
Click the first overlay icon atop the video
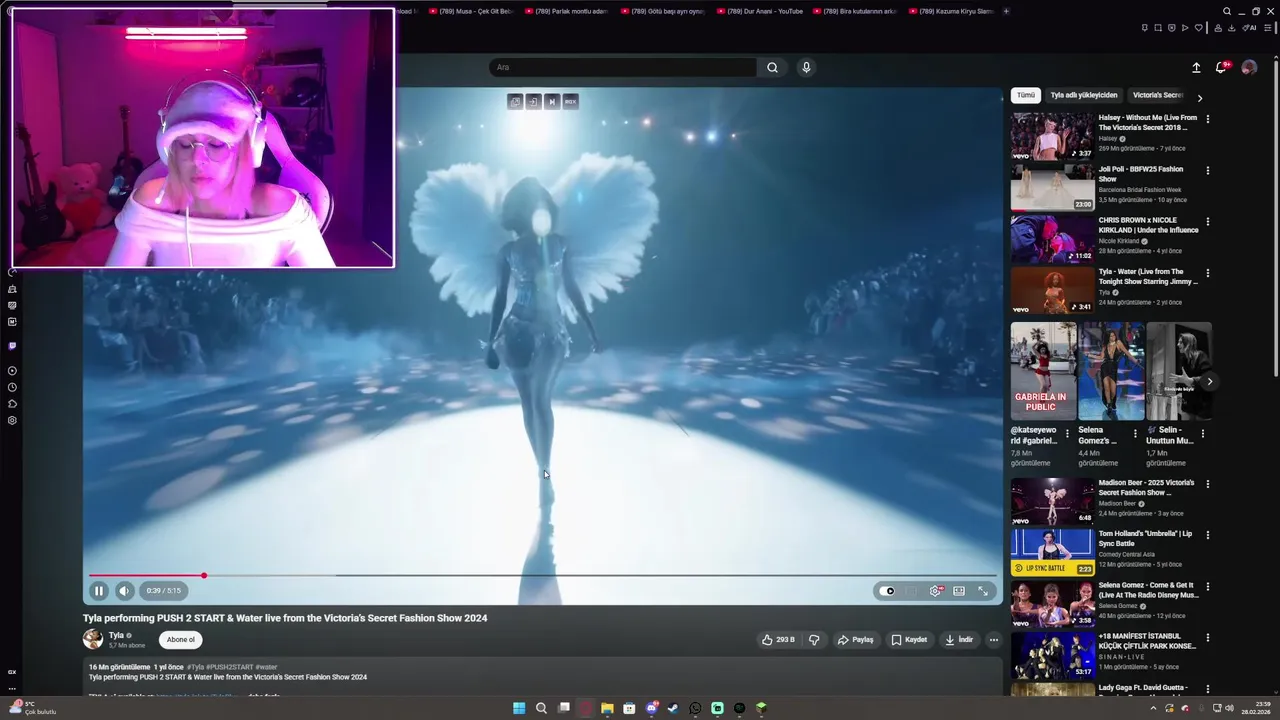[x=515, y=102]
